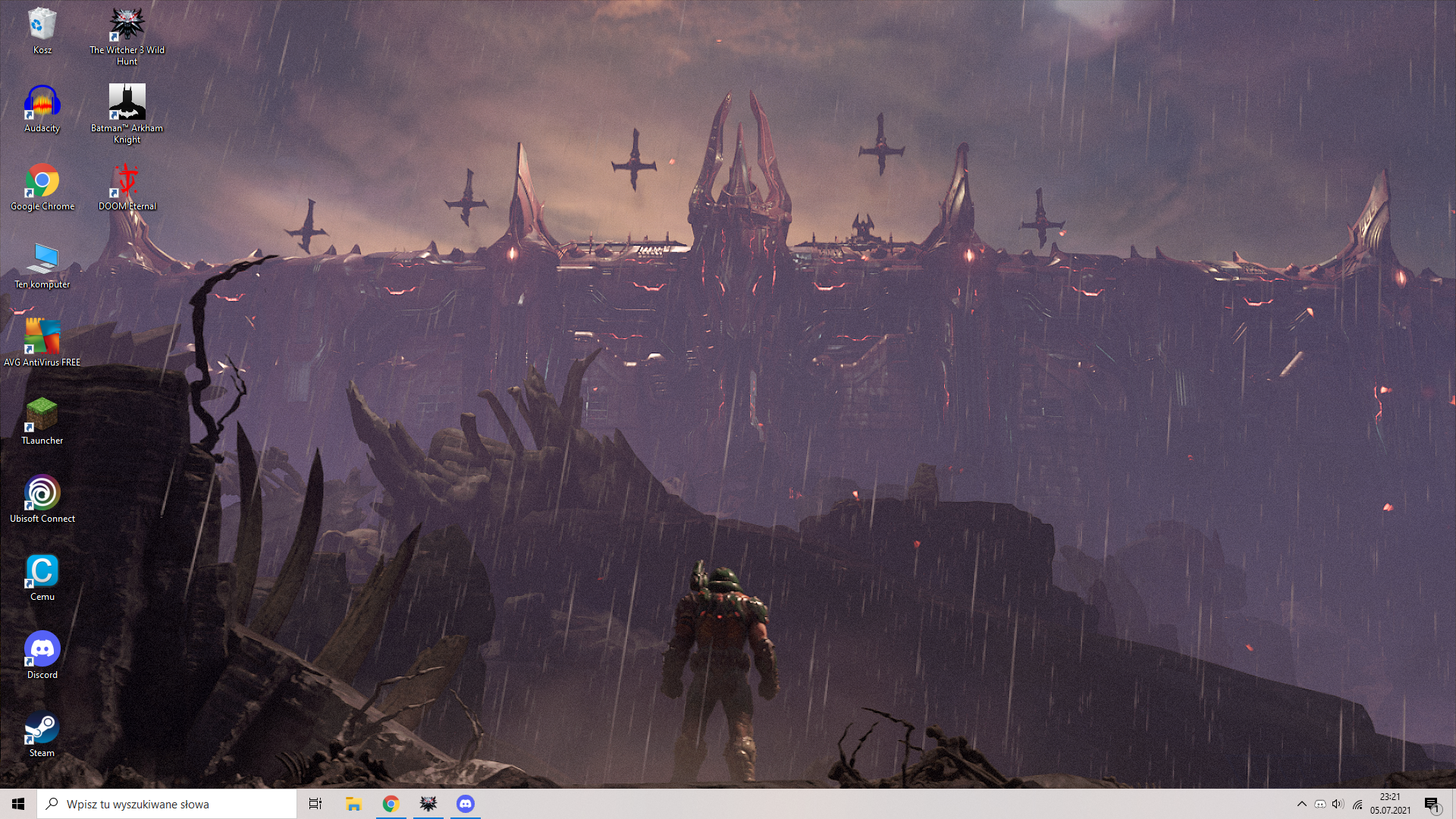Switch to Discord in the taskbar
The width and height of the screenshot is (1456, 819).
(x=466, y=804)
